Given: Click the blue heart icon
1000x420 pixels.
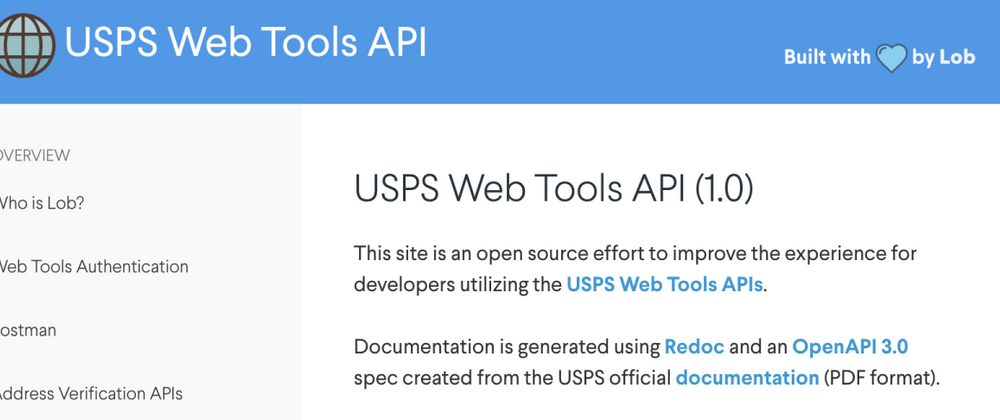Looking at the screenshot, I should point(891,58).
